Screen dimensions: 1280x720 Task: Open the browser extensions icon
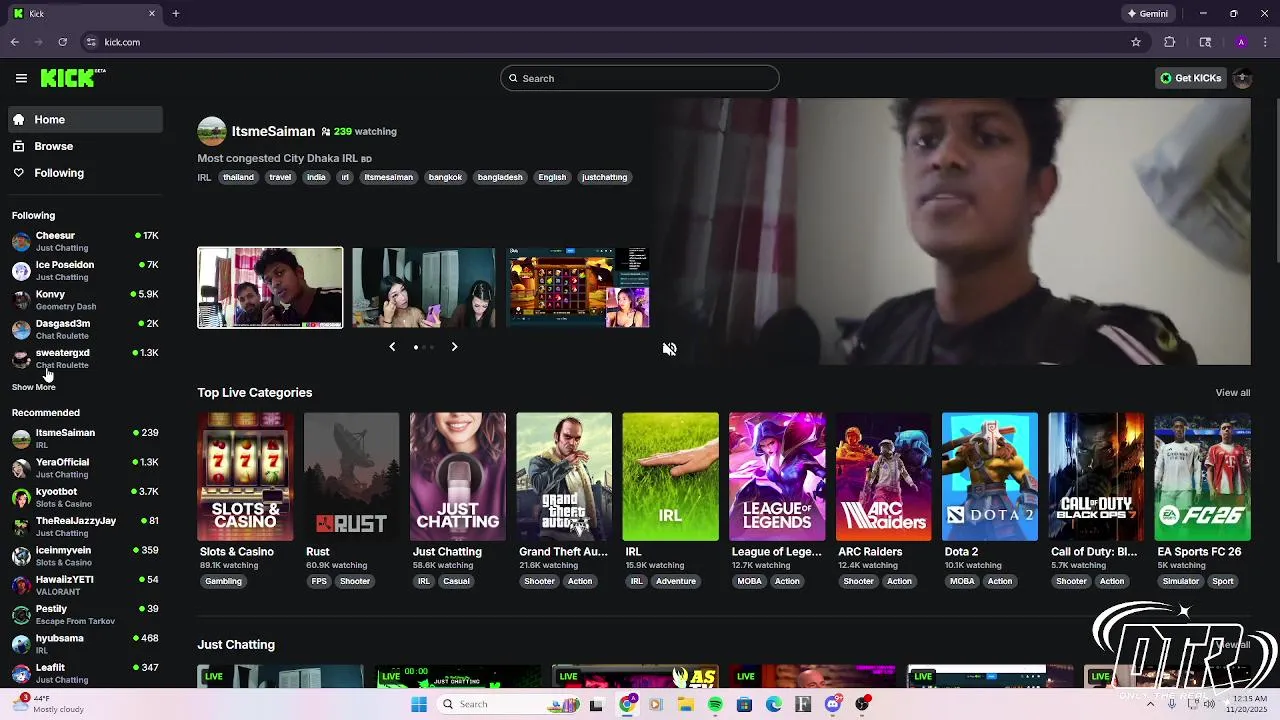(x=1169, y=42)
